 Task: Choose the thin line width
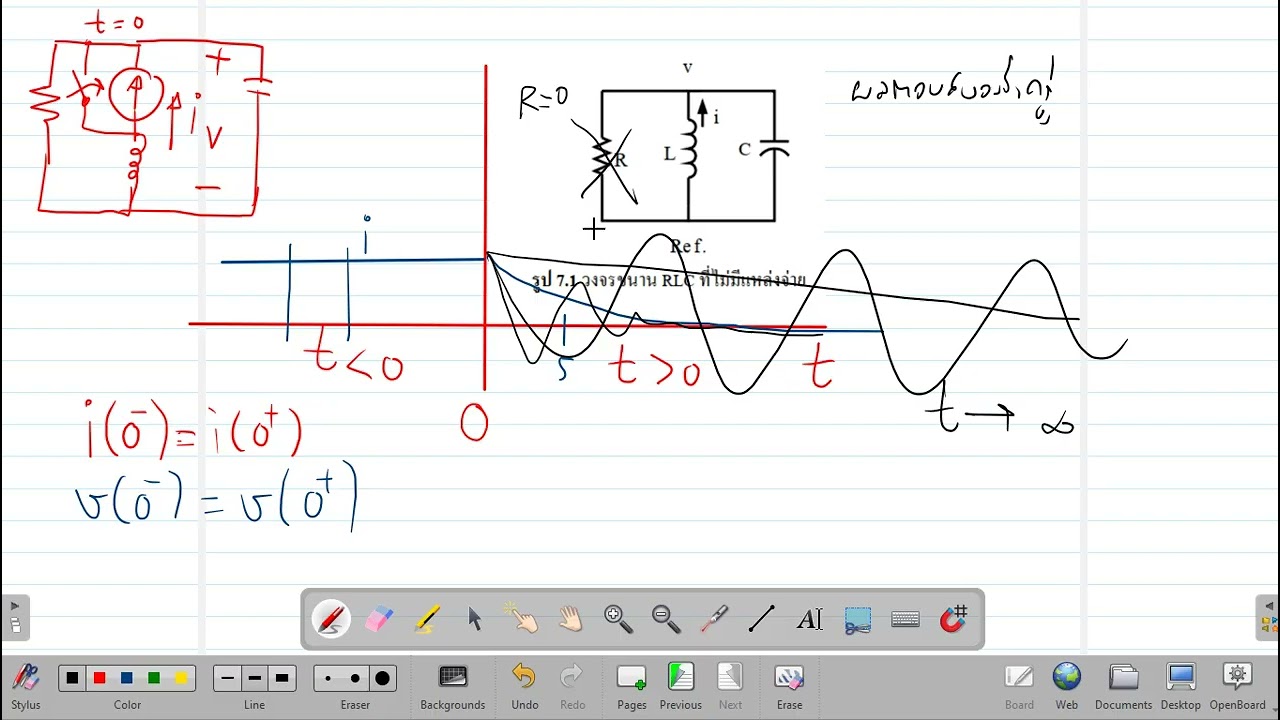point(228,678)
